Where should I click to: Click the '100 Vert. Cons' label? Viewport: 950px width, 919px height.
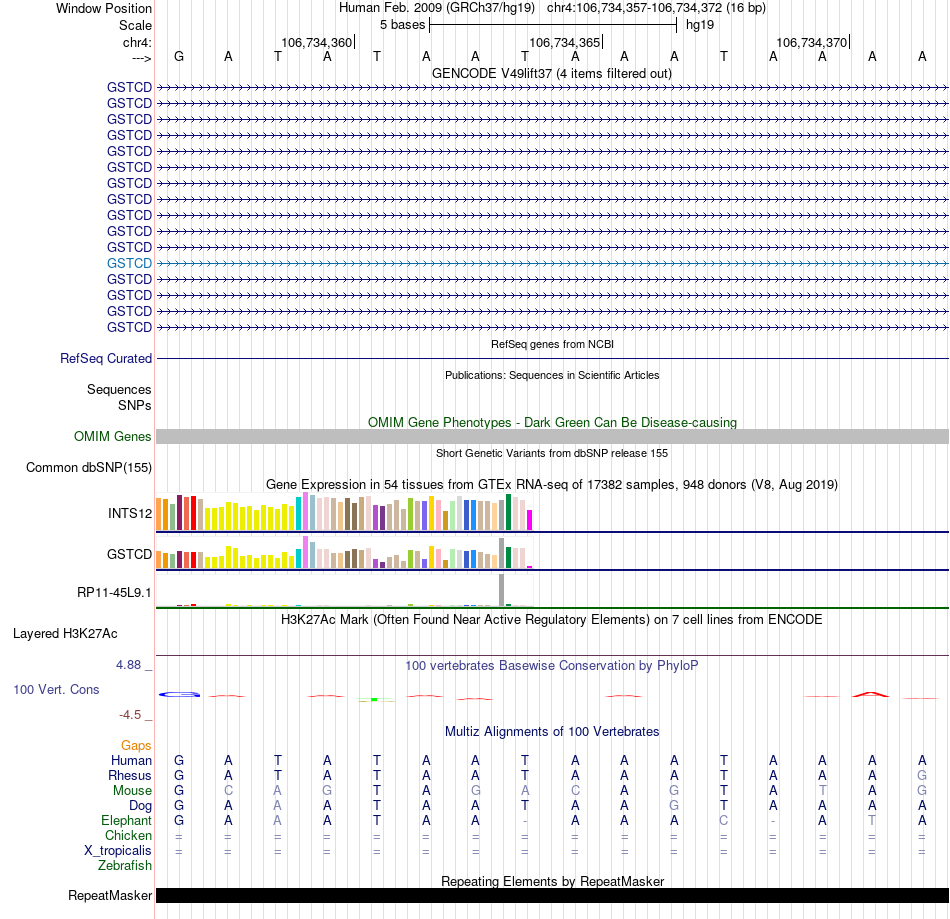[56, 689]
